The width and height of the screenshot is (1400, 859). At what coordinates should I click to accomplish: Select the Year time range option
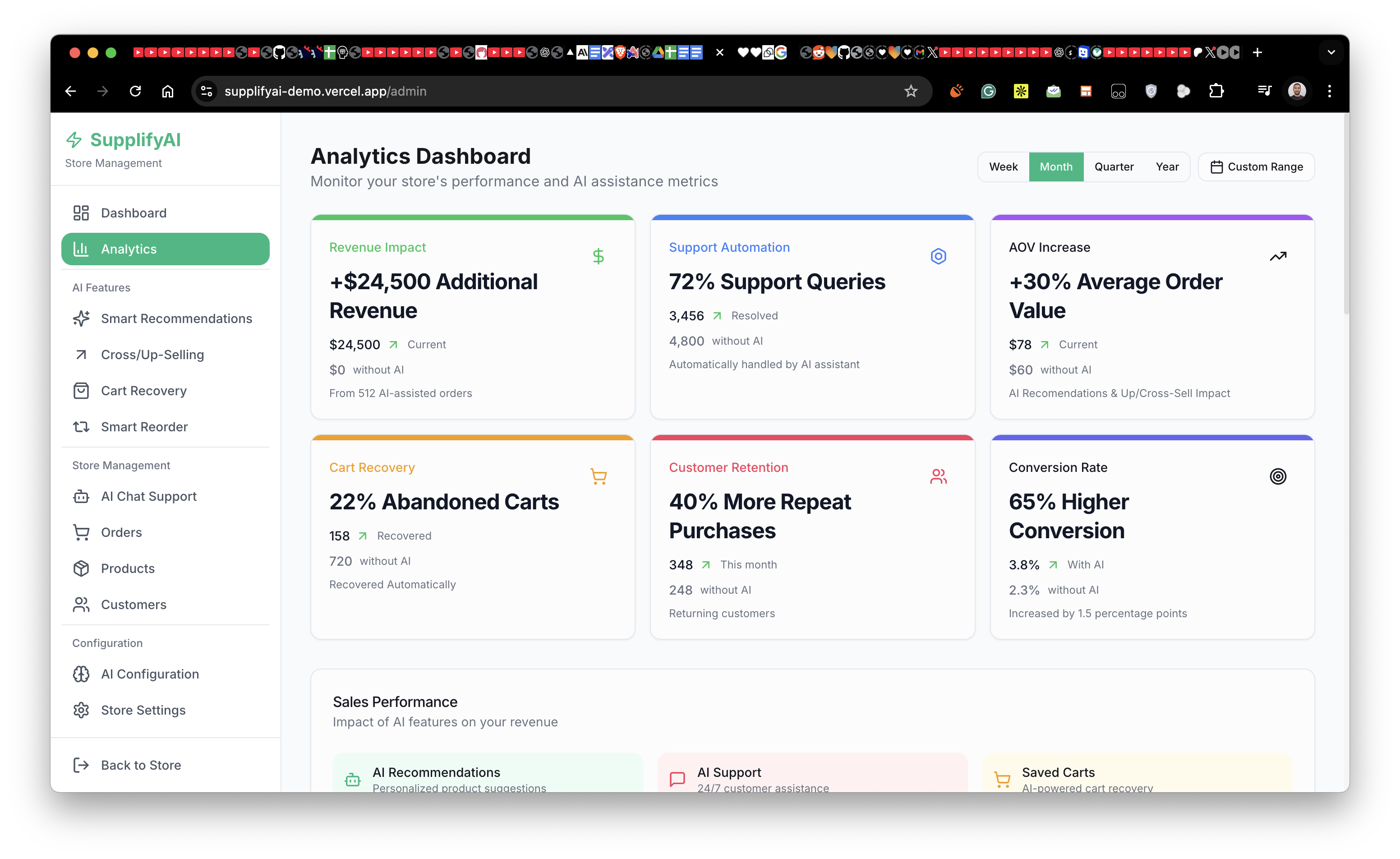tap(1167, 166)
